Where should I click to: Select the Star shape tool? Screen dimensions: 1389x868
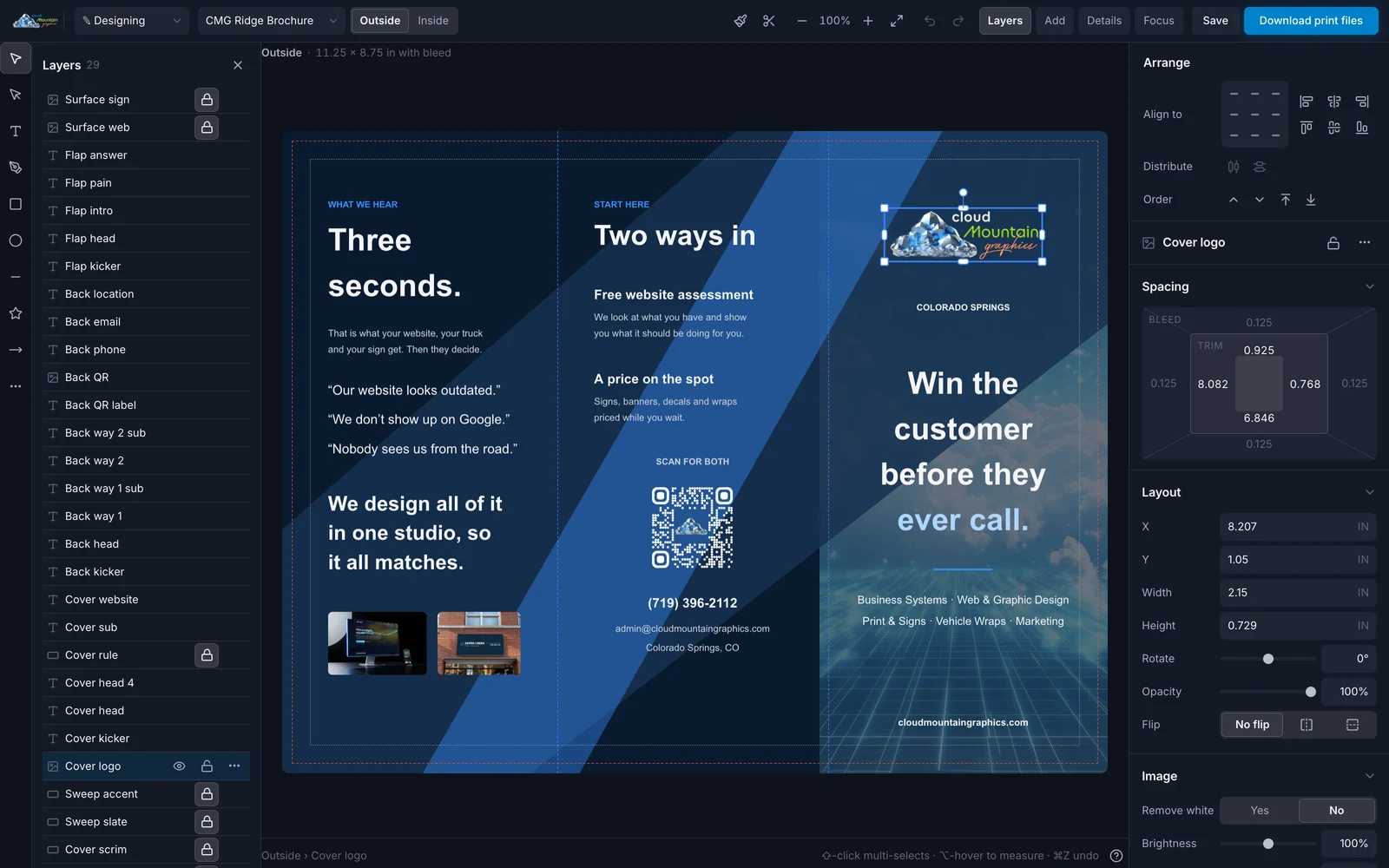[x=16, y=313]
